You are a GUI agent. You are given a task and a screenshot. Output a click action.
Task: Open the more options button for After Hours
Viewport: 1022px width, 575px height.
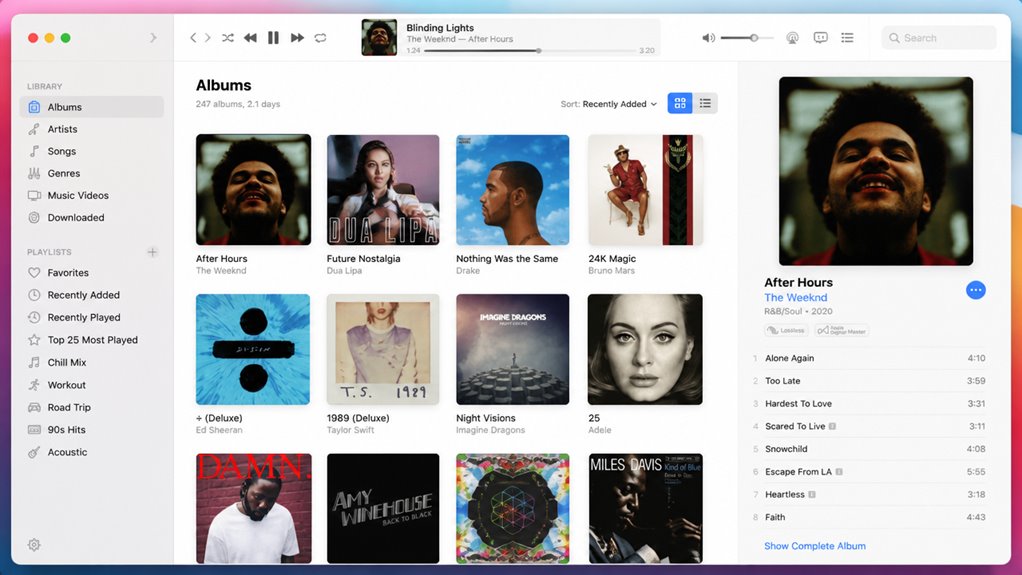976,290
